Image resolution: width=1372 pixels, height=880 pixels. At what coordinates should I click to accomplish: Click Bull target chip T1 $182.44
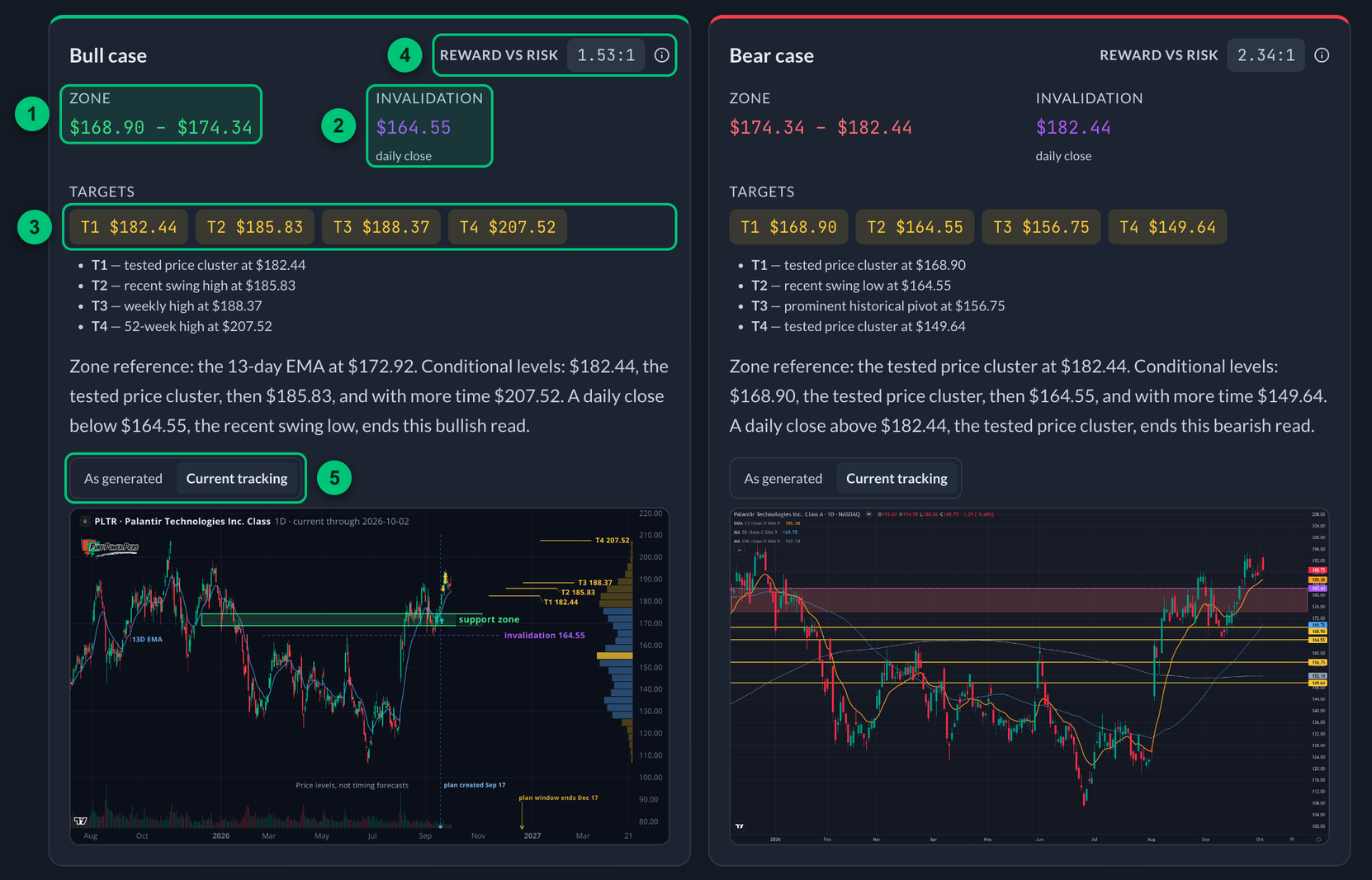click(129, 227)
